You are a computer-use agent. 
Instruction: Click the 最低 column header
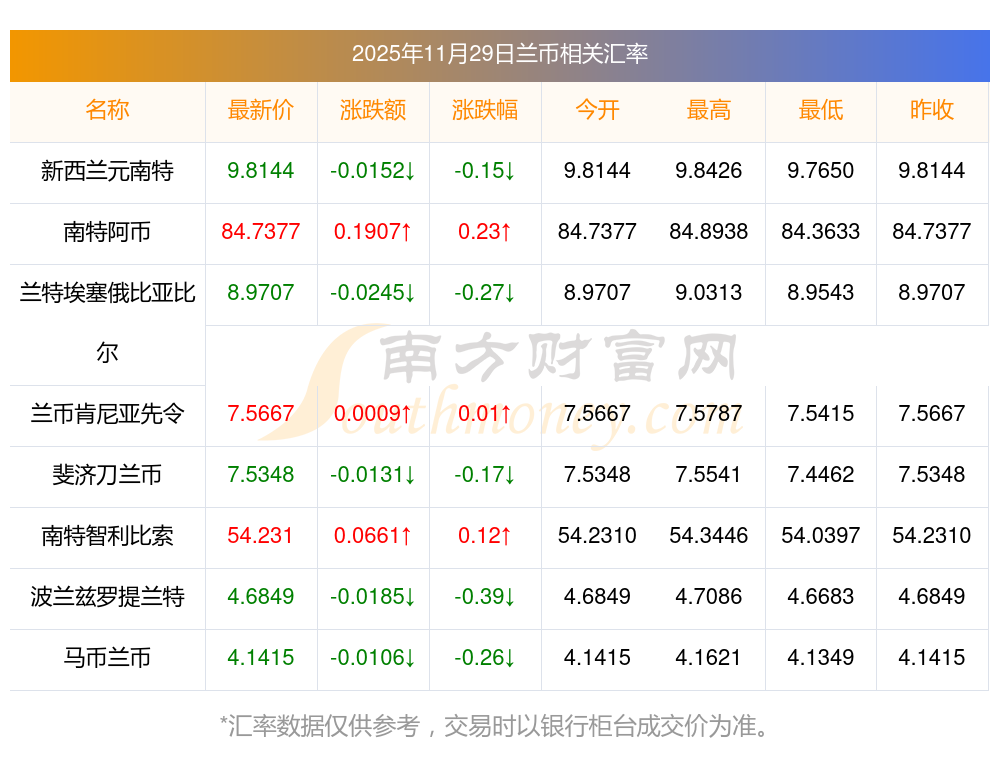pyautogui.click(x=821, y=110)
